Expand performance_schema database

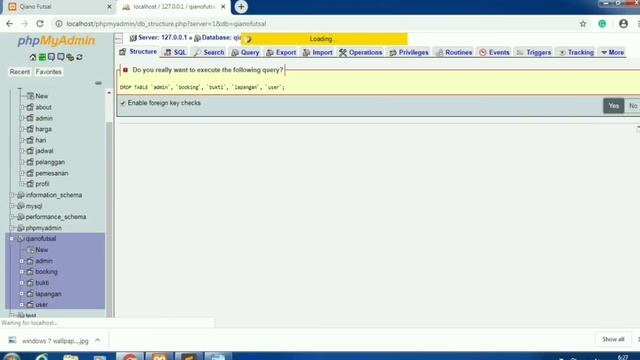pos(13,217)
